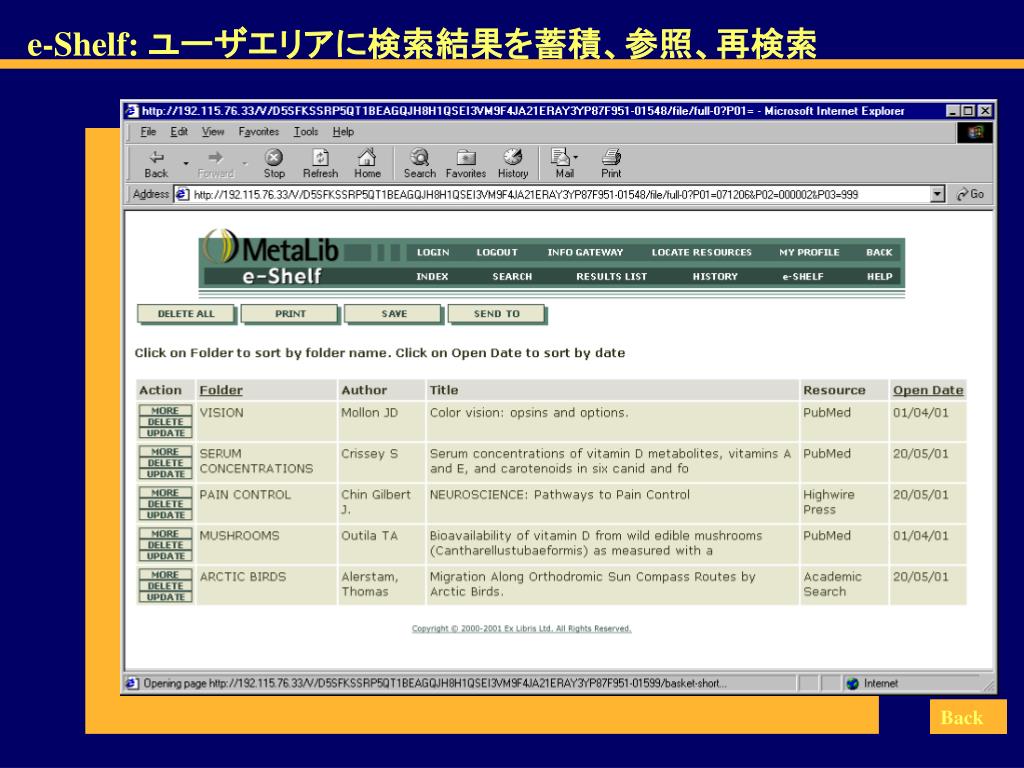Click the SEND TO button
Screen dimensions: 1024x768
click(x=497, y=313)
